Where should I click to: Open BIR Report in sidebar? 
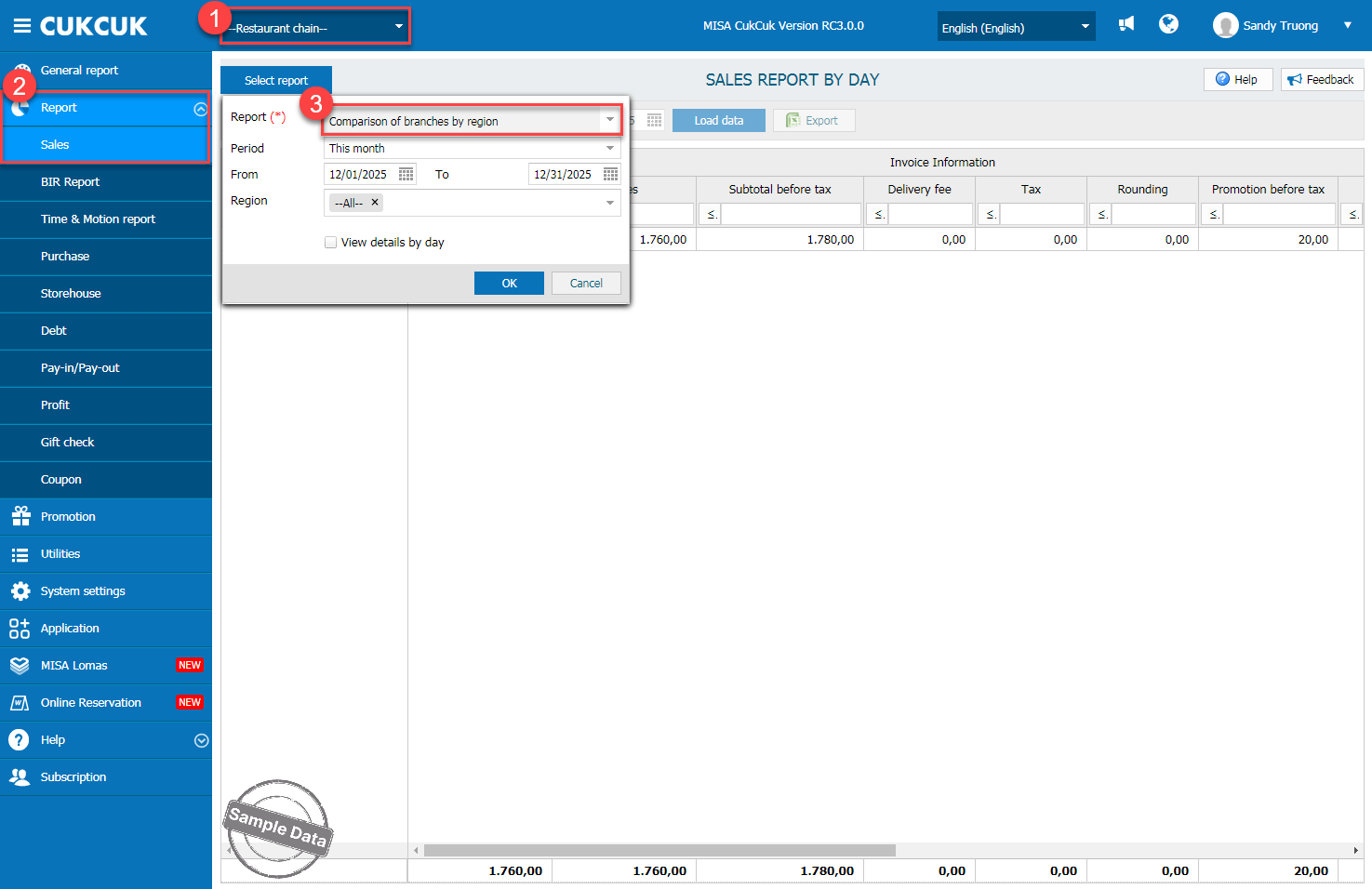tap(70, 182)
